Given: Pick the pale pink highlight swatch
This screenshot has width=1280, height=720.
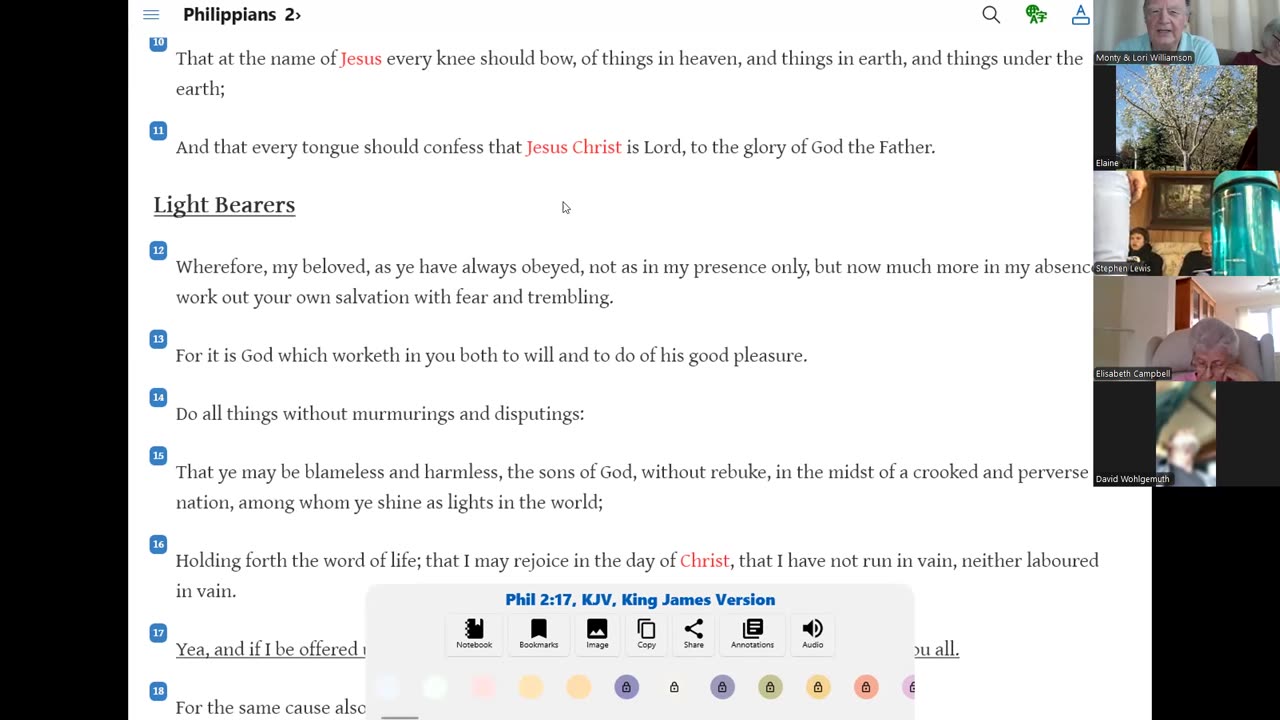Looking at the screenshot, I should click(483, 687).
